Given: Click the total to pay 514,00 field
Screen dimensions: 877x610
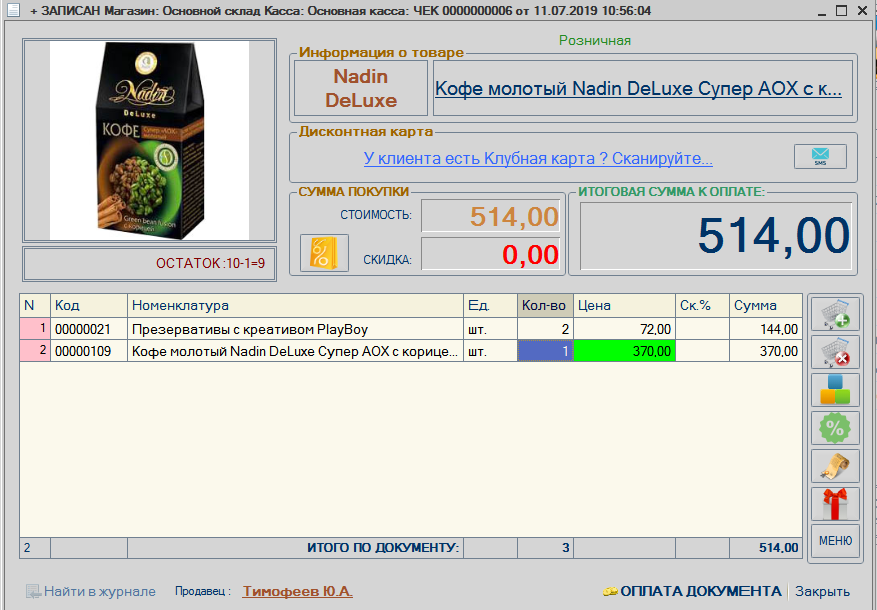Looking at the screenshot, I should [716, 235].
